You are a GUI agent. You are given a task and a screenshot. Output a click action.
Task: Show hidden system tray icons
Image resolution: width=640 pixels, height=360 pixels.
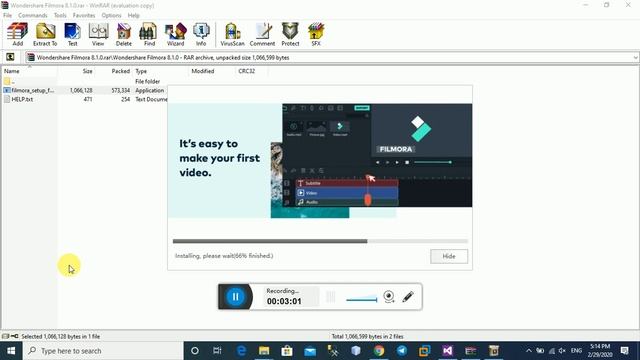coord(529,351)
